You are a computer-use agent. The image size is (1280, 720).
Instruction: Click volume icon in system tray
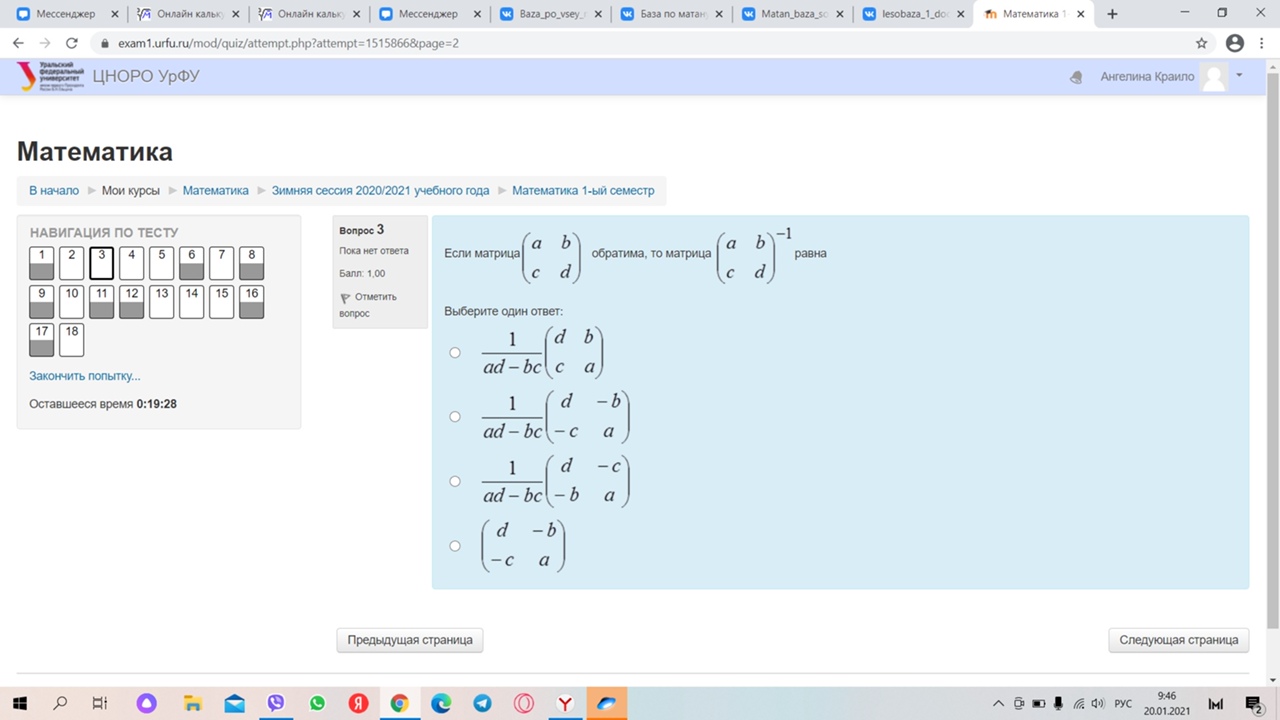pyautogui.click(x=1097, y=703)
